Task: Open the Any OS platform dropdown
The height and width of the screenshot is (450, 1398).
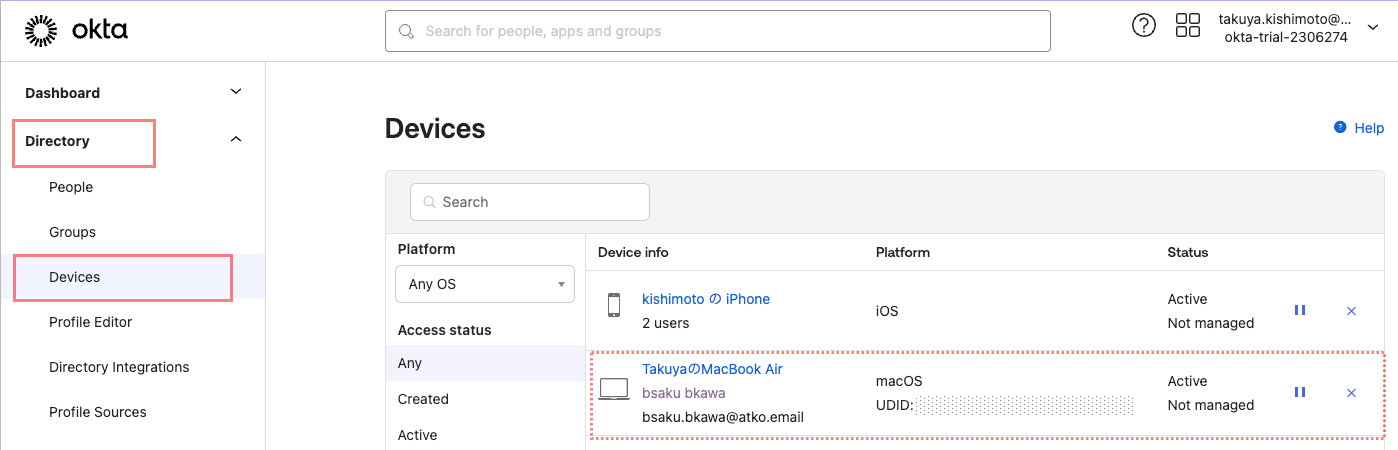Action: click(485, 284)
